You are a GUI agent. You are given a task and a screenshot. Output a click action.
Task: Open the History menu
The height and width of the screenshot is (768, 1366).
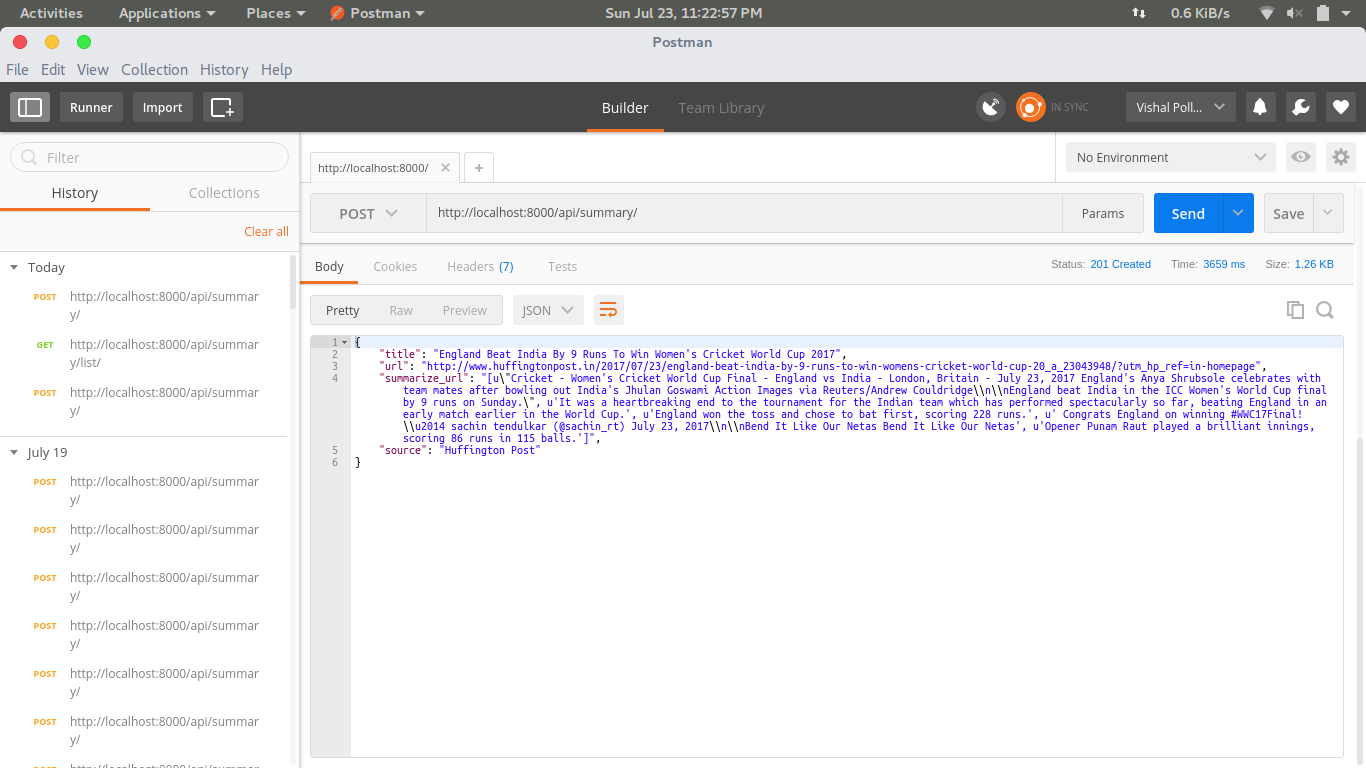[x=224, y=69]
